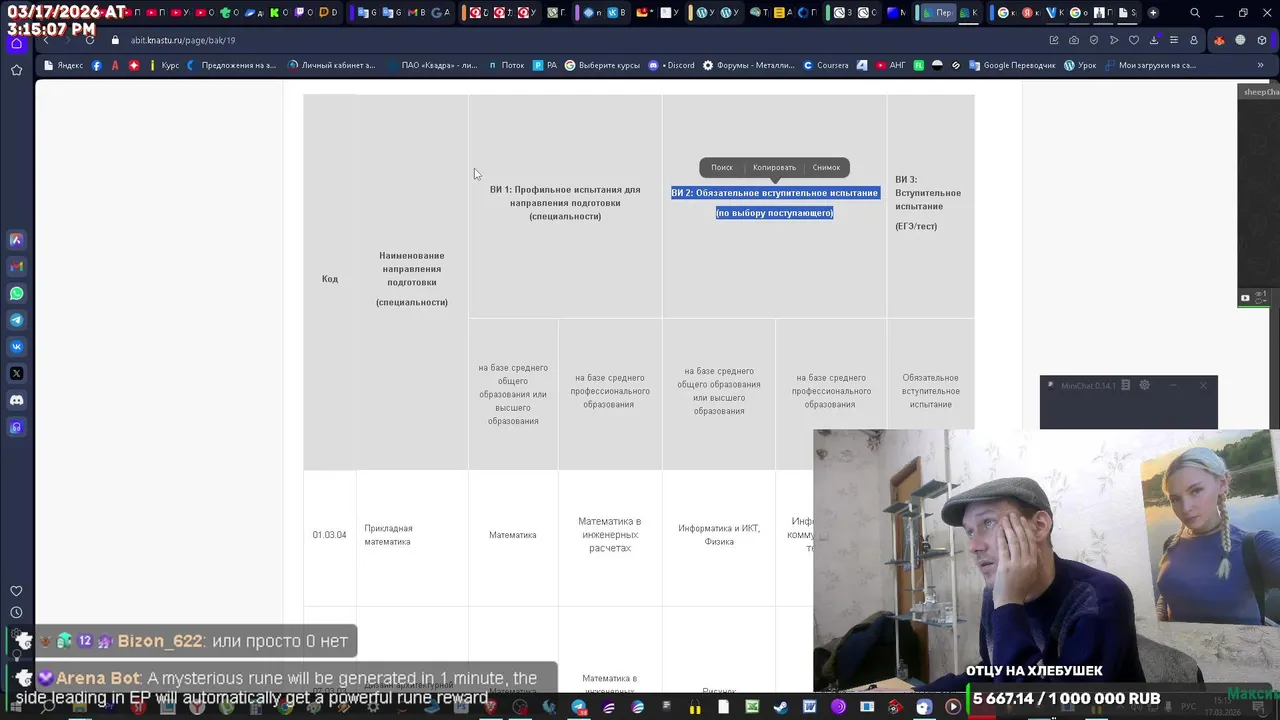Open the Google Переводчик bookmark
This screenshot has width=1280, height=720.
point(1012,65)
